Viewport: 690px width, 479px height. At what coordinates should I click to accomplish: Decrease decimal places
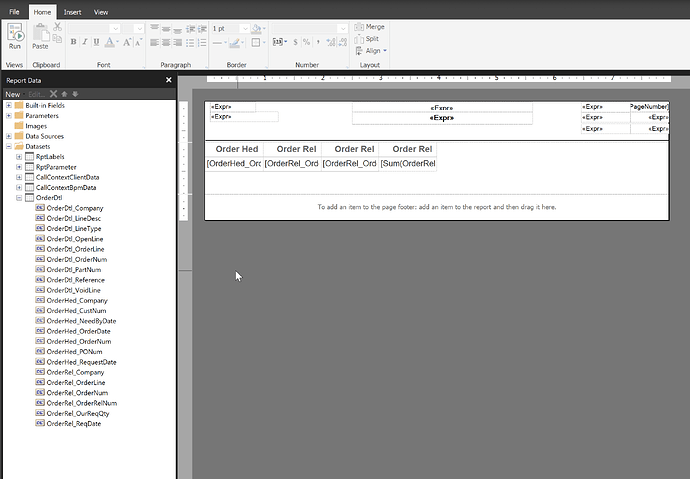tap(343, 42)
